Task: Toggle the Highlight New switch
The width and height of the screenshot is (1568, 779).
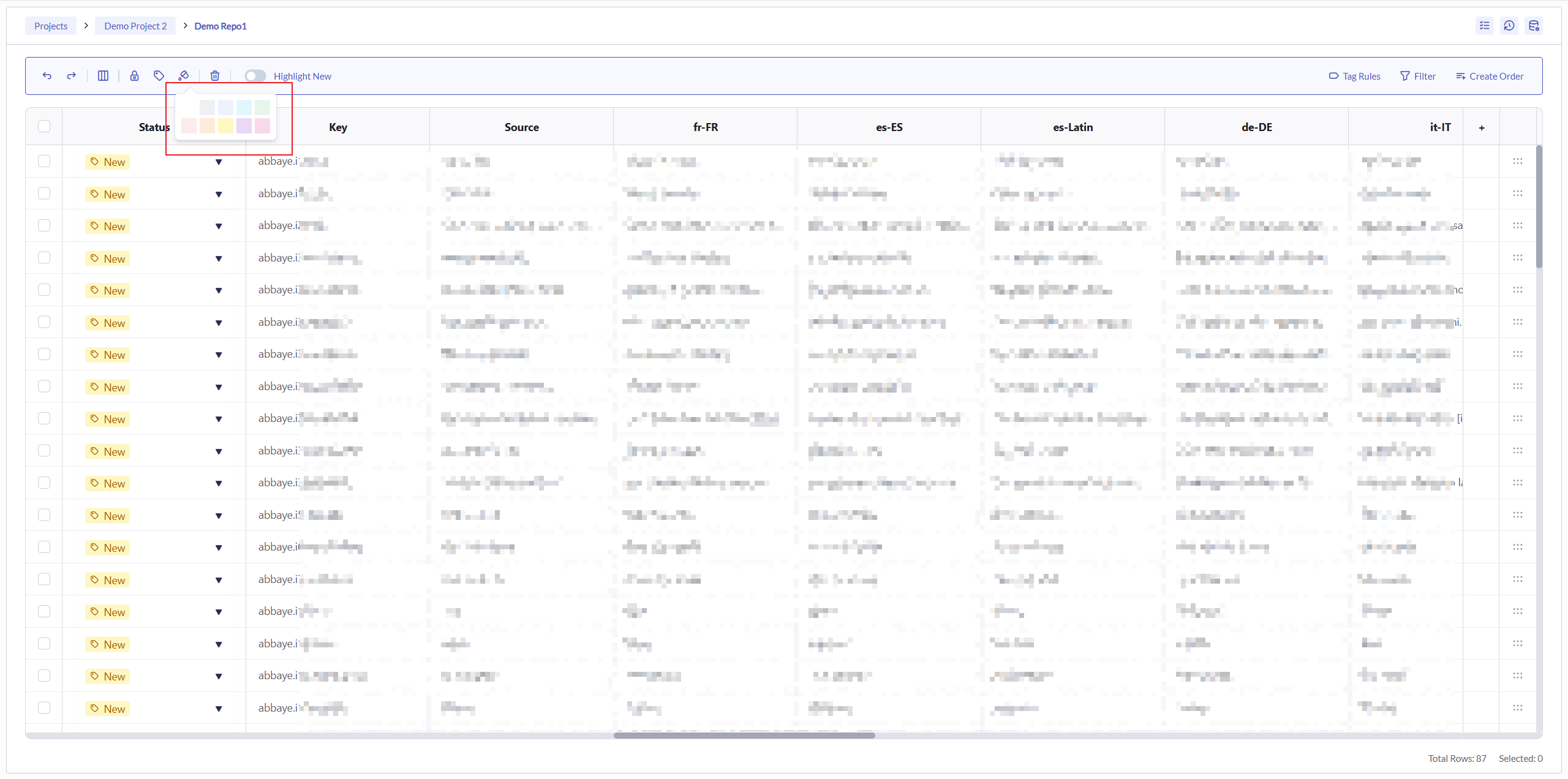Action: click(x=255, y=76)
